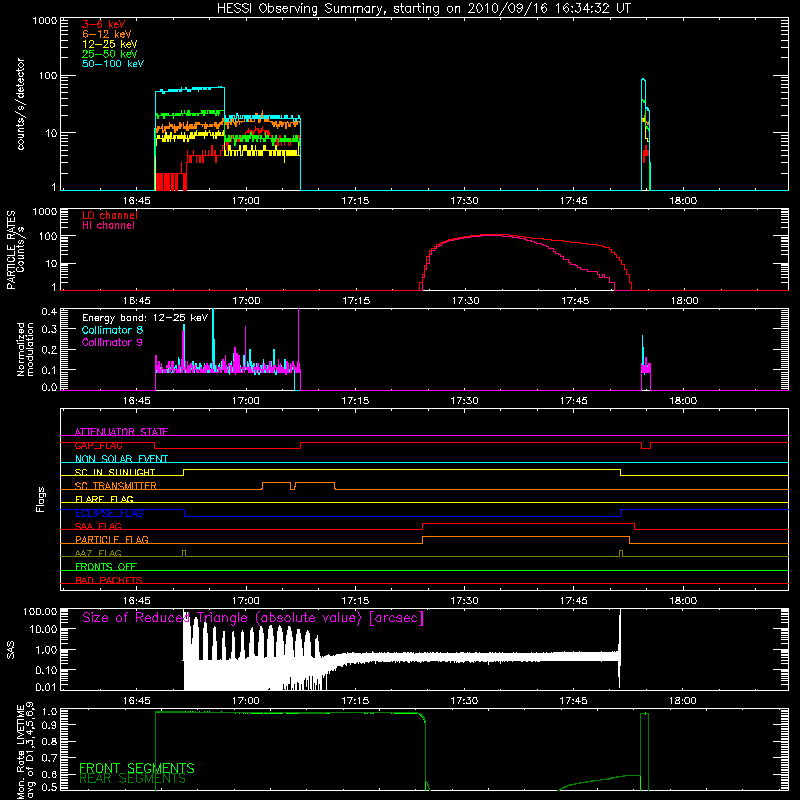Click the 17:30 tick under the count rates panel

(x=464, y=201)
